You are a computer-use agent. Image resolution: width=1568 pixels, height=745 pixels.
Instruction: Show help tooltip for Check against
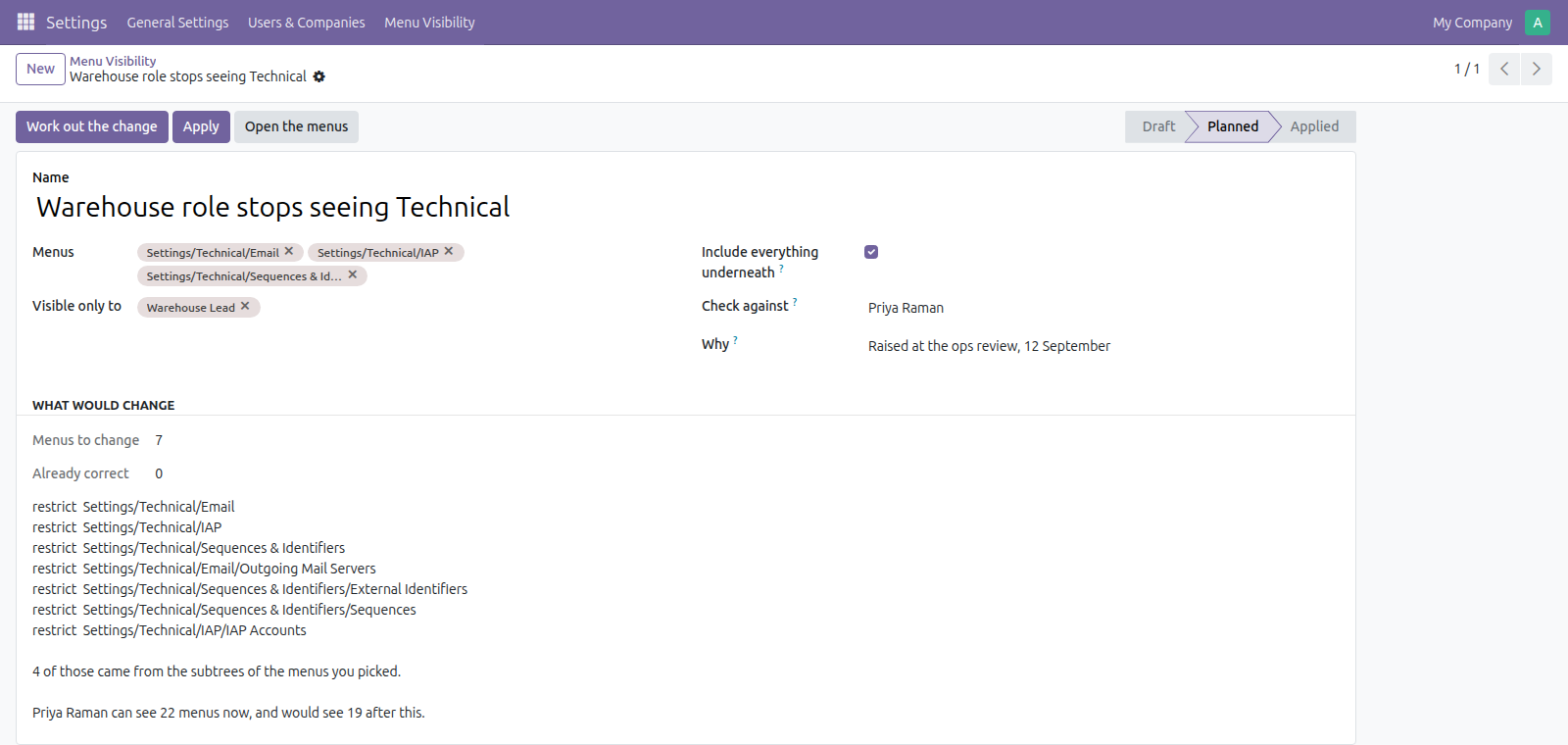(795, 301)
